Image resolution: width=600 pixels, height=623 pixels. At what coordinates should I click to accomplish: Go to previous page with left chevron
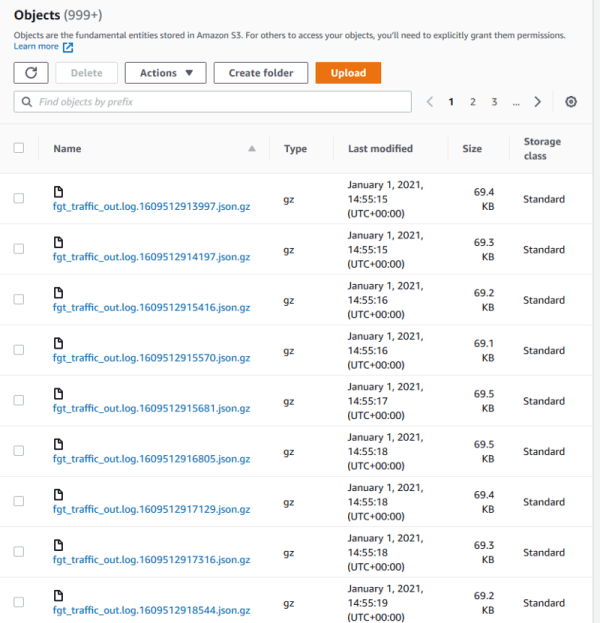pyautogui.click(x=430, y=102)
